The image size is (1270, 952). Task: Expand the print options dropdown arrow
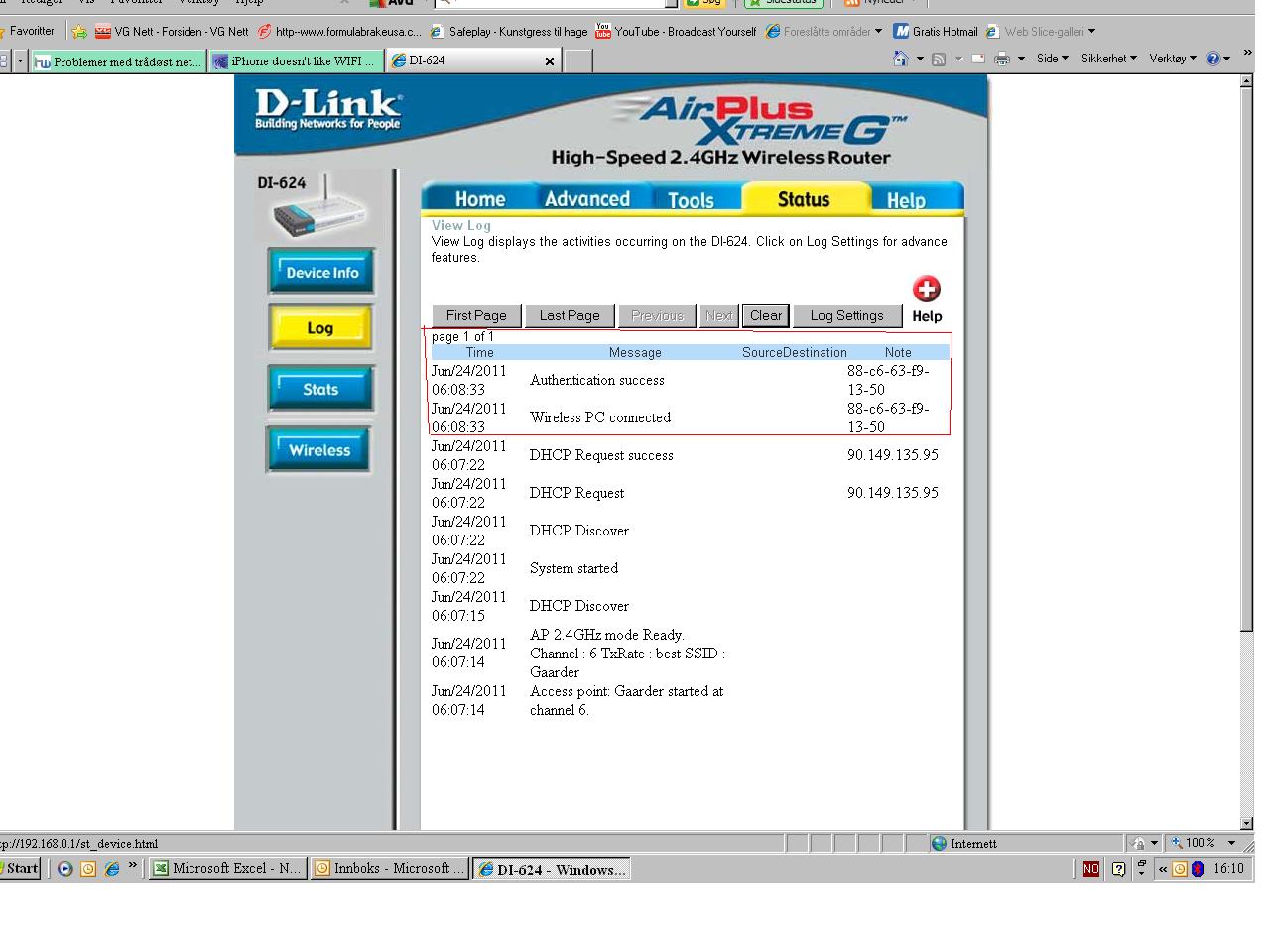click(x=1021, y=59)
